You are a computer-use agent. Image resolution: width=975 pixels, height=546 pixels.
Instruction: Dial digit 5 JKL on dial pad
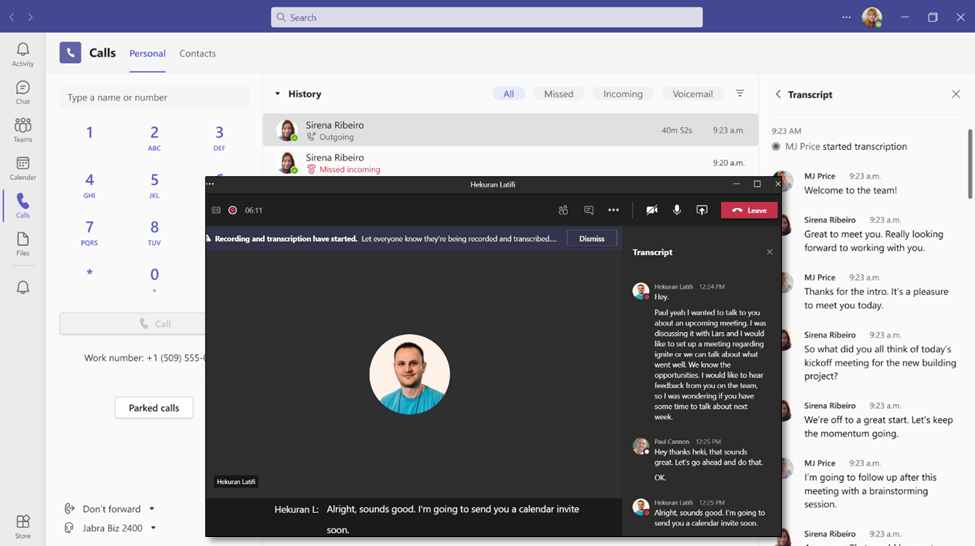coord(154,185)
